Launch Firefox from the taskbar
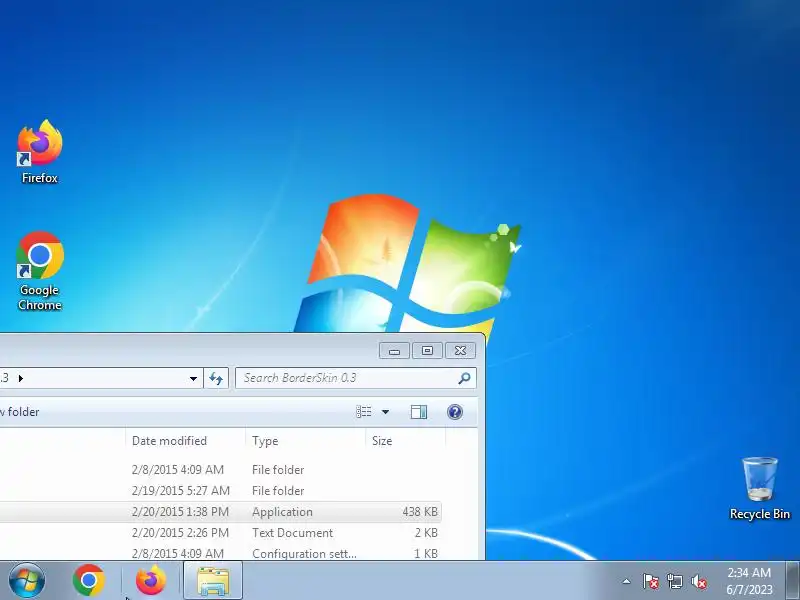The image size is (800, 600). point(151,581)
